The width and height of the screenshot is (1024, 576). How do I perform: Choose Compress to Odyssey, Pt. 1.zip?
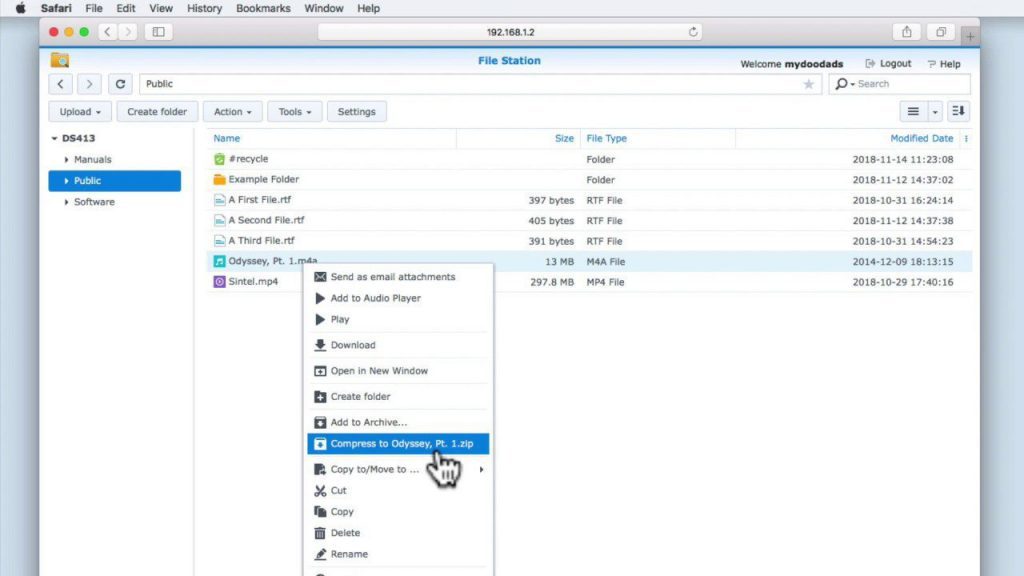398,443
